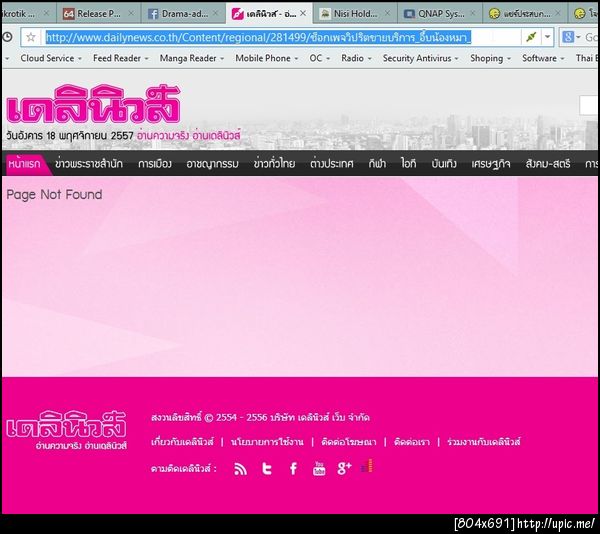Click the green plug icon in address bar
The image size is (600, 534).
click(531, 37)
